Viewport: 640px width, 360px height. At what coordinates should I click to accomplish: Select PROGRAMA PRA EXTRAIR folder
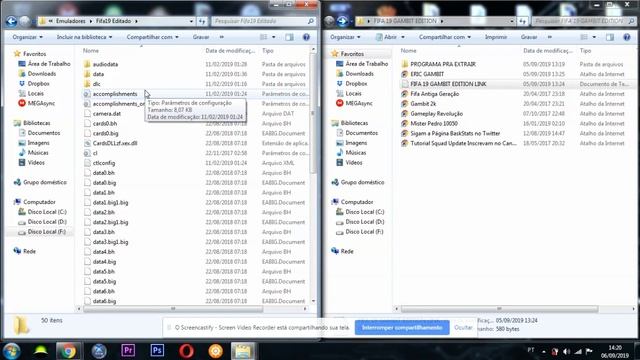coord(443,64)
